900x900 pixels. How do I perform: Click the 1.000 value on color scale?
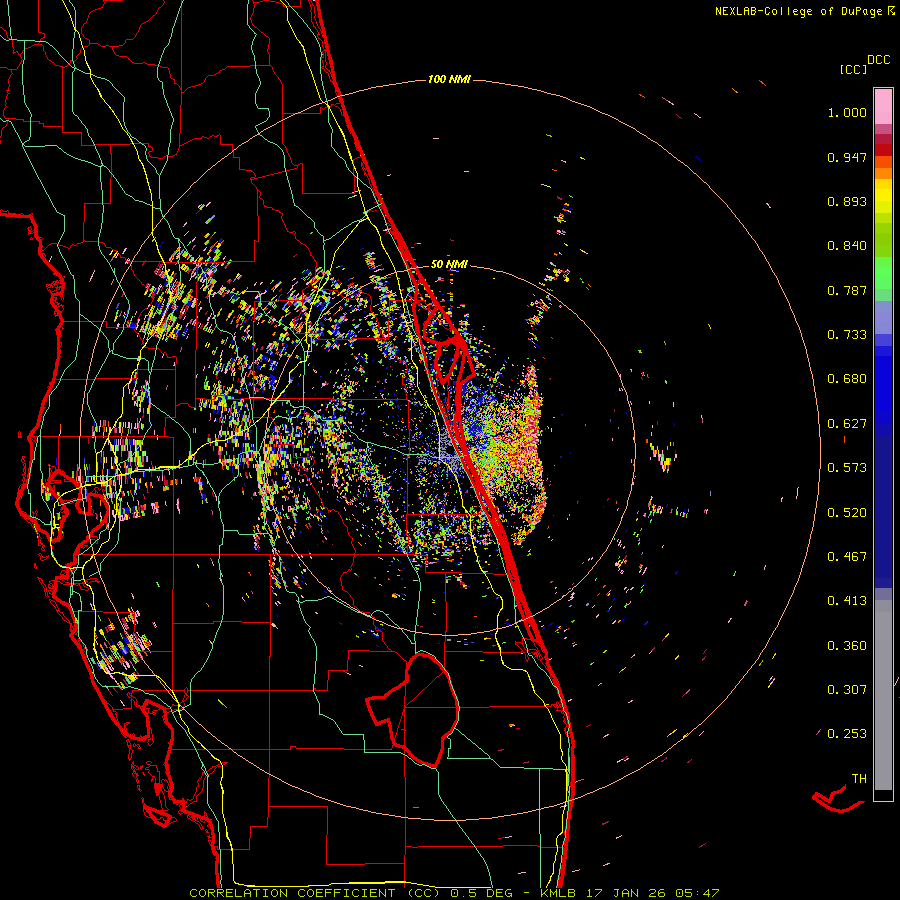(x=847, y=112)
